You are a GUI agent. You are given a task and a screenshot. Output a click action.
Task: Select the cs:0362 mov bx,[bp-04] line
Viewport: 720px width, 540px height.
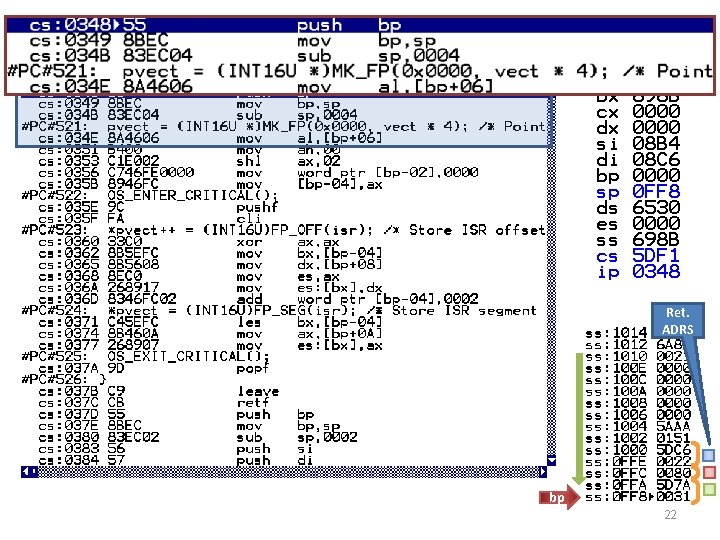click(210, 253)
